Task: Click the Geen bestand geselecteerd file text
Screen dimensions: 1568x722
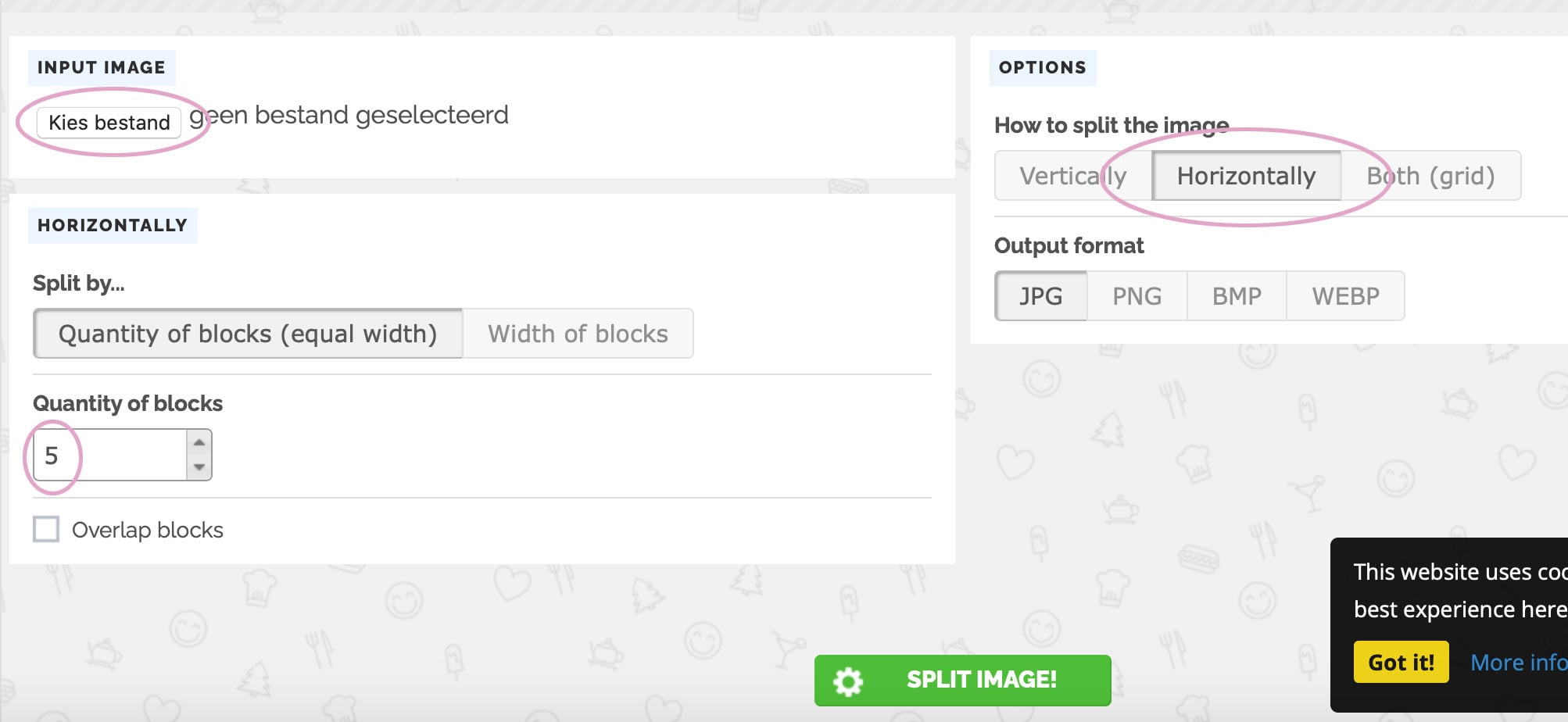Action: (349, 116)
